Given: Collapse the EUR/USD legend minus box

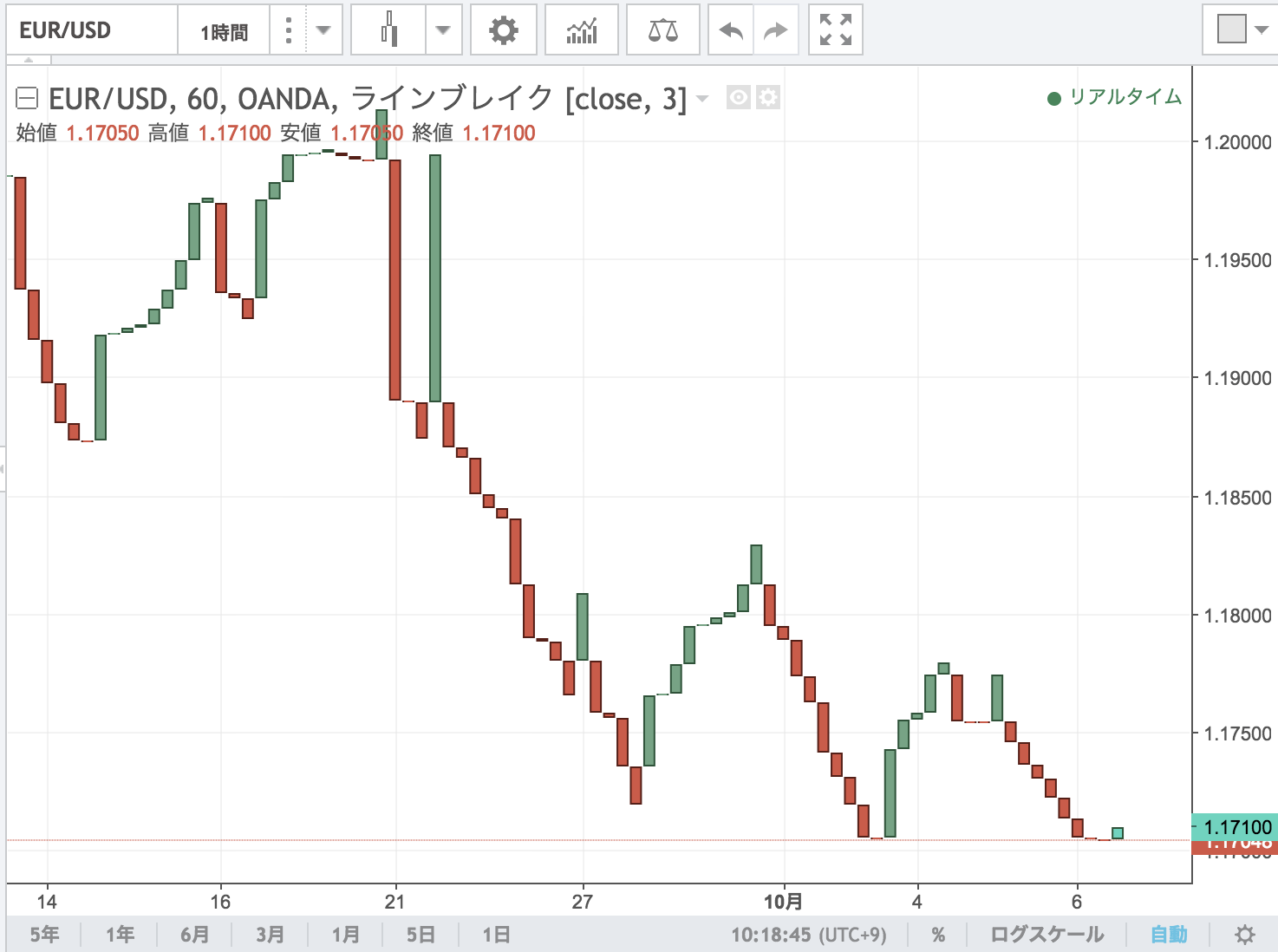Looking at the screenshot, I should [27, 98].
